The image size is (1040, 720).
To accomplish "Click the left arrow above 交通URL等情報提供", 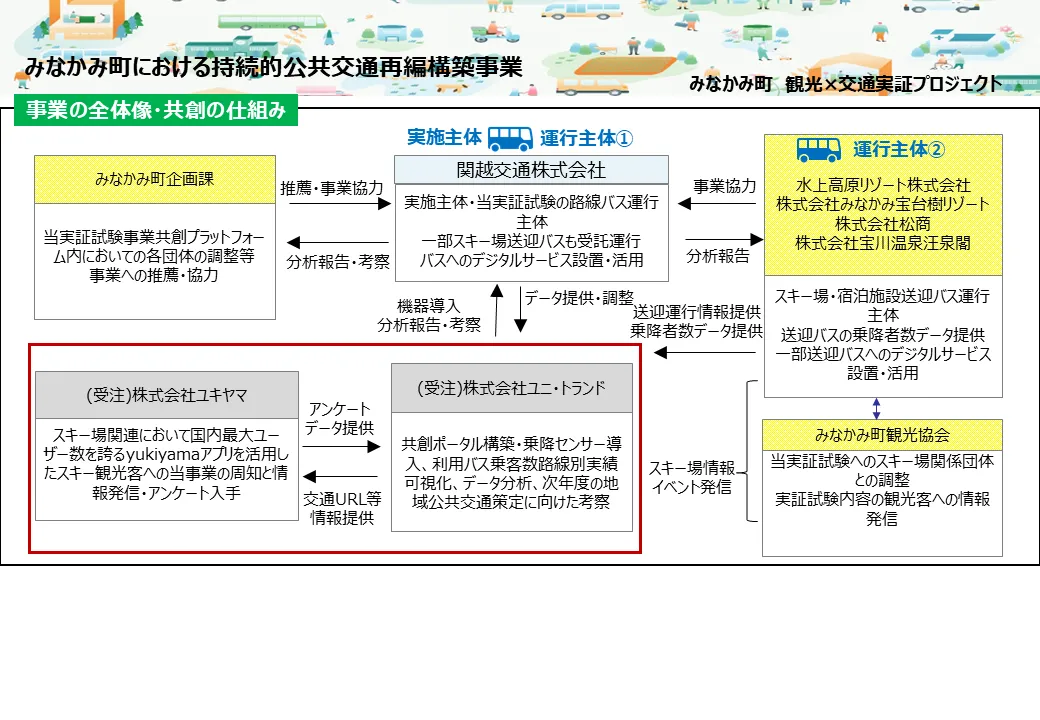I will [x=340, y=477].
